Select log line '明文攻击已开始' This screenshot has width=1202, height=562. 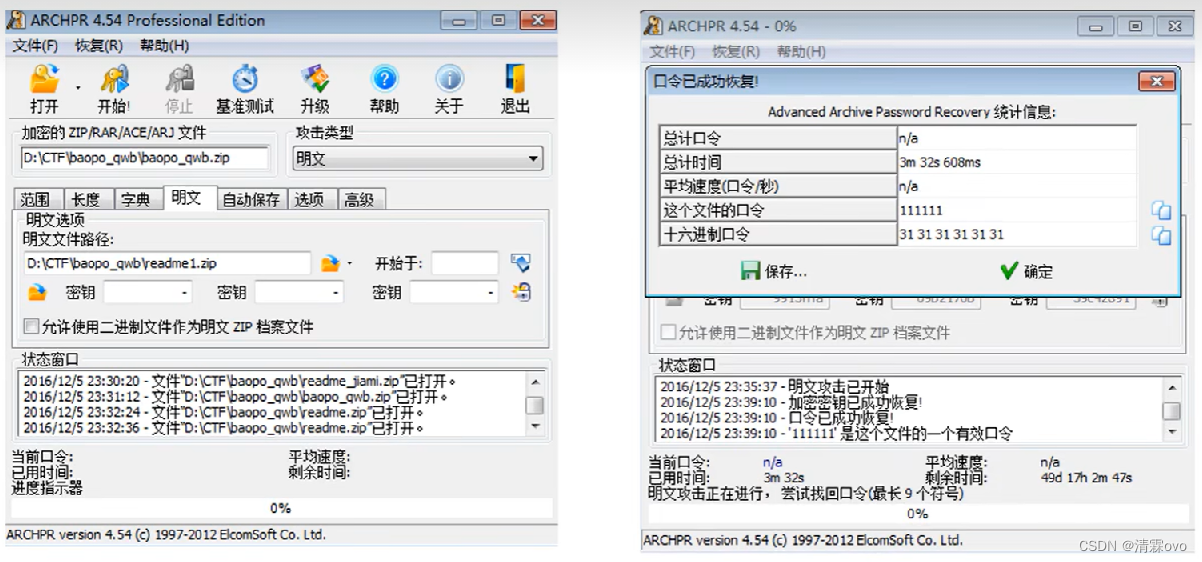pos(774,386)
